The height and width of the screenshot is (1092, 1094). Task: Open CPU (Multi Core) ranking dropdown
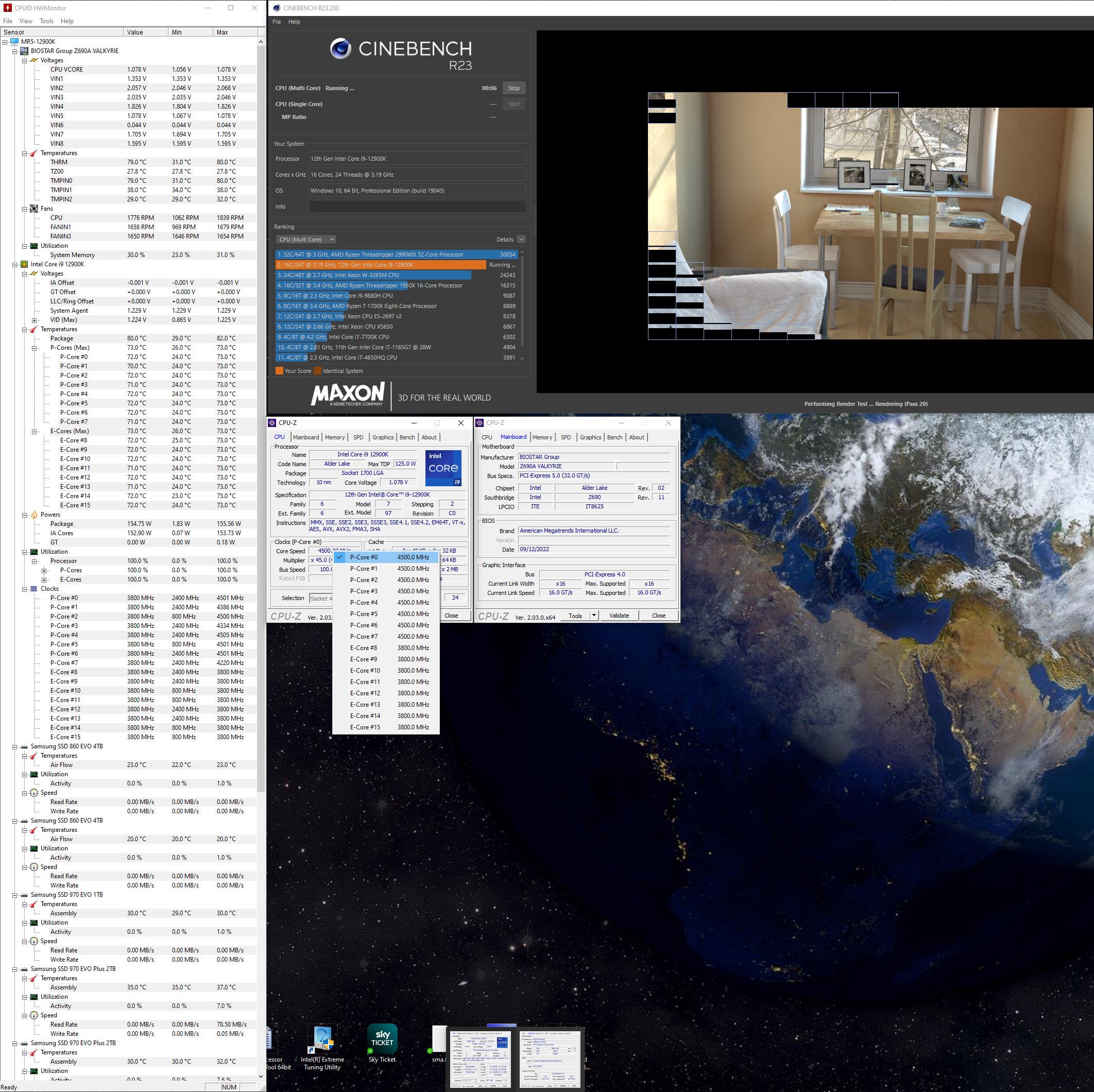[306, 240]
